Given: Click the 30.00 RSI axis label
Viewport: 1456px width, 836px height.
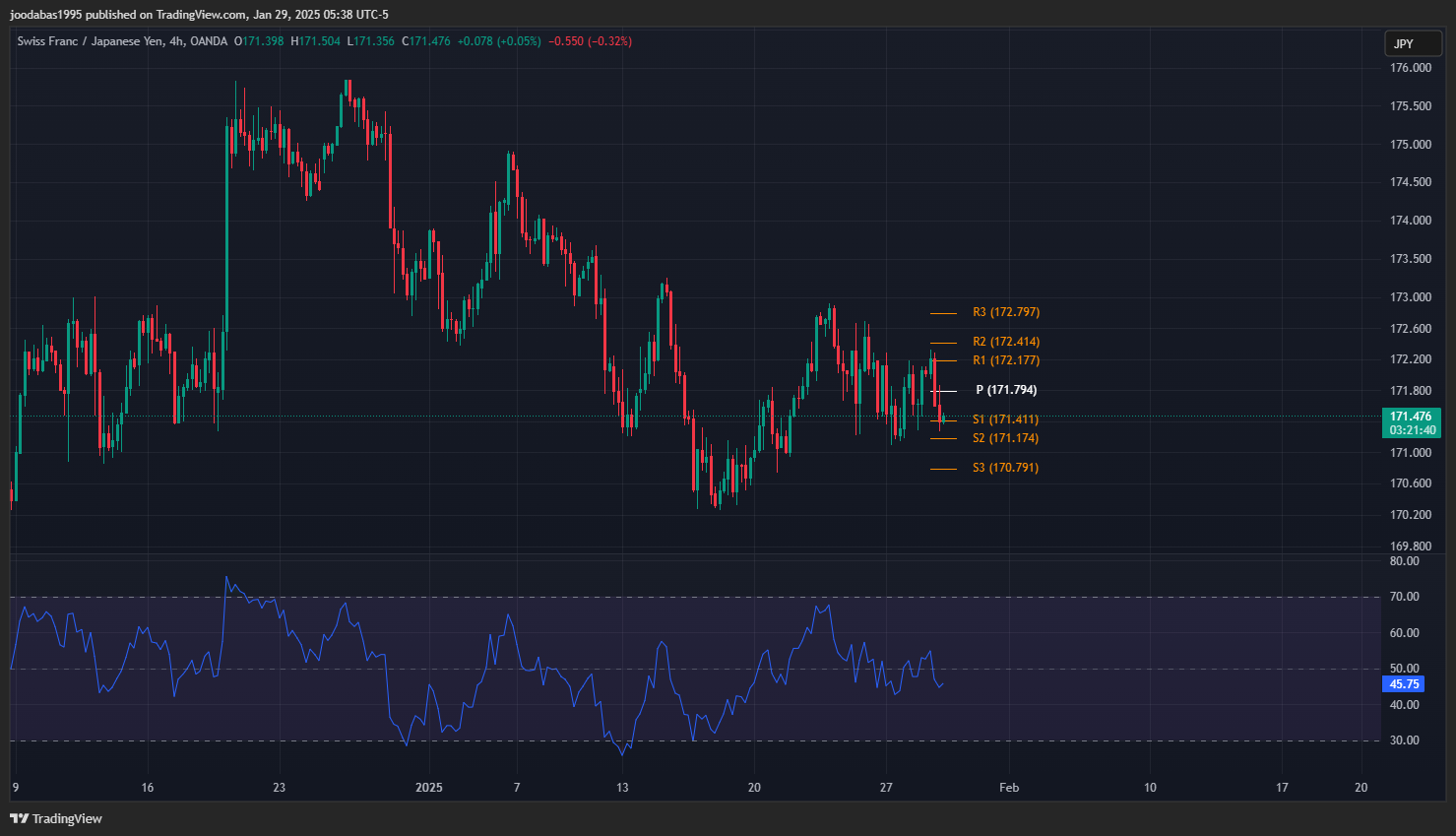Looking at the screenshot, I should pyautogui.click(x=1404, y=740).
